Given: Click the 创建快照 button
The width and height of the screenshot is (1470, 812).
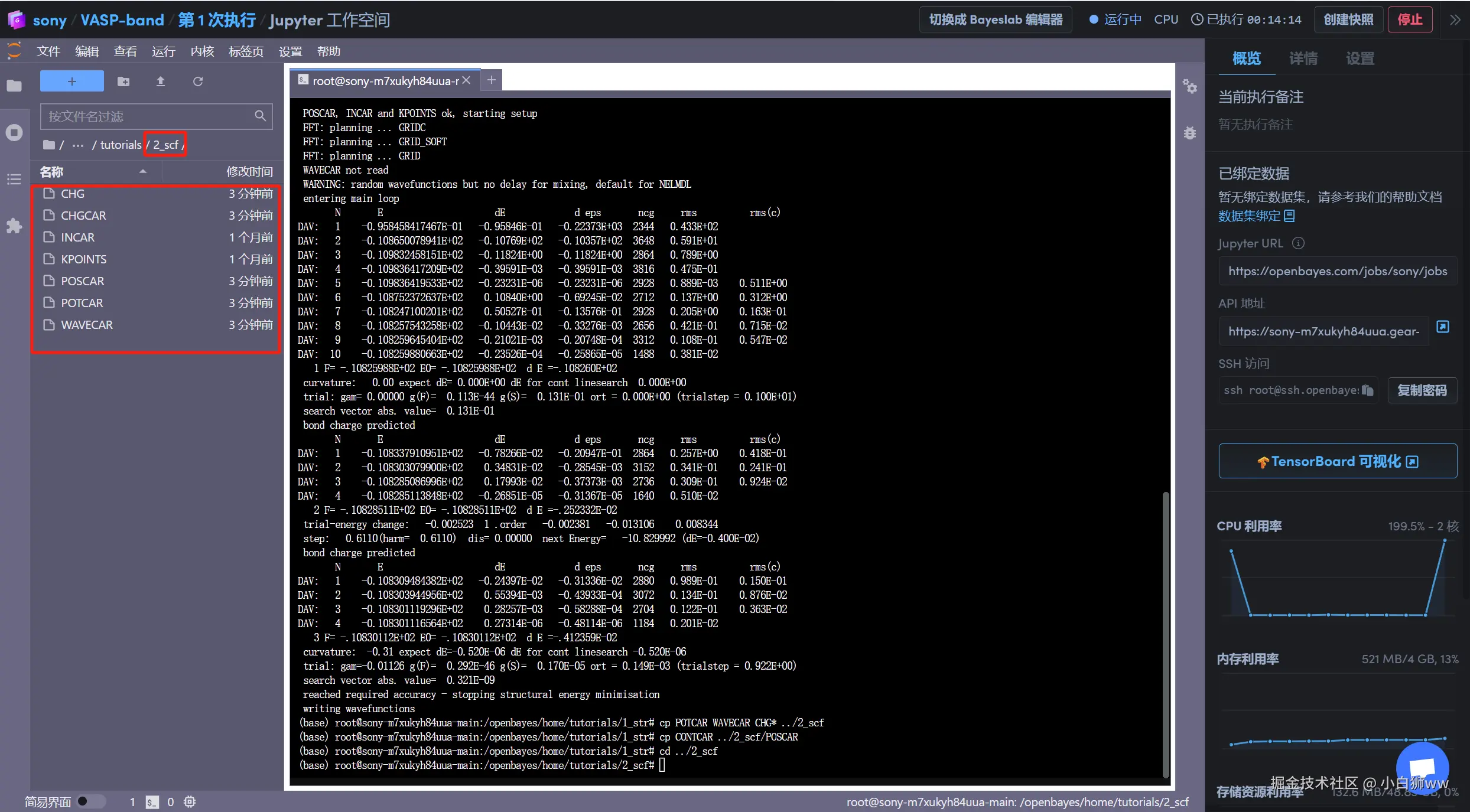Looking at the screenshot, I should pyautogui.click(x=1348, y=19).
